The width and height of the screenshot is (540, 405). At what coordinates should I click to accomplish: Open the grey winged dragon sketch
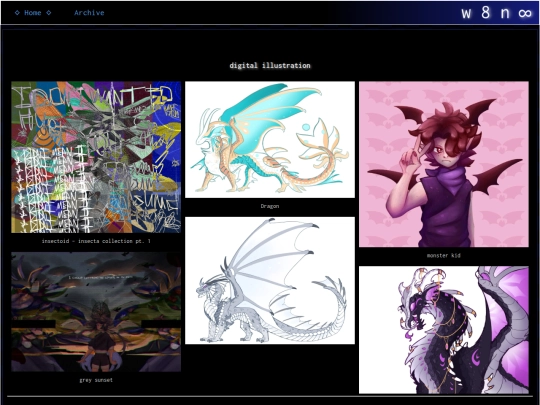coord(270,280)
